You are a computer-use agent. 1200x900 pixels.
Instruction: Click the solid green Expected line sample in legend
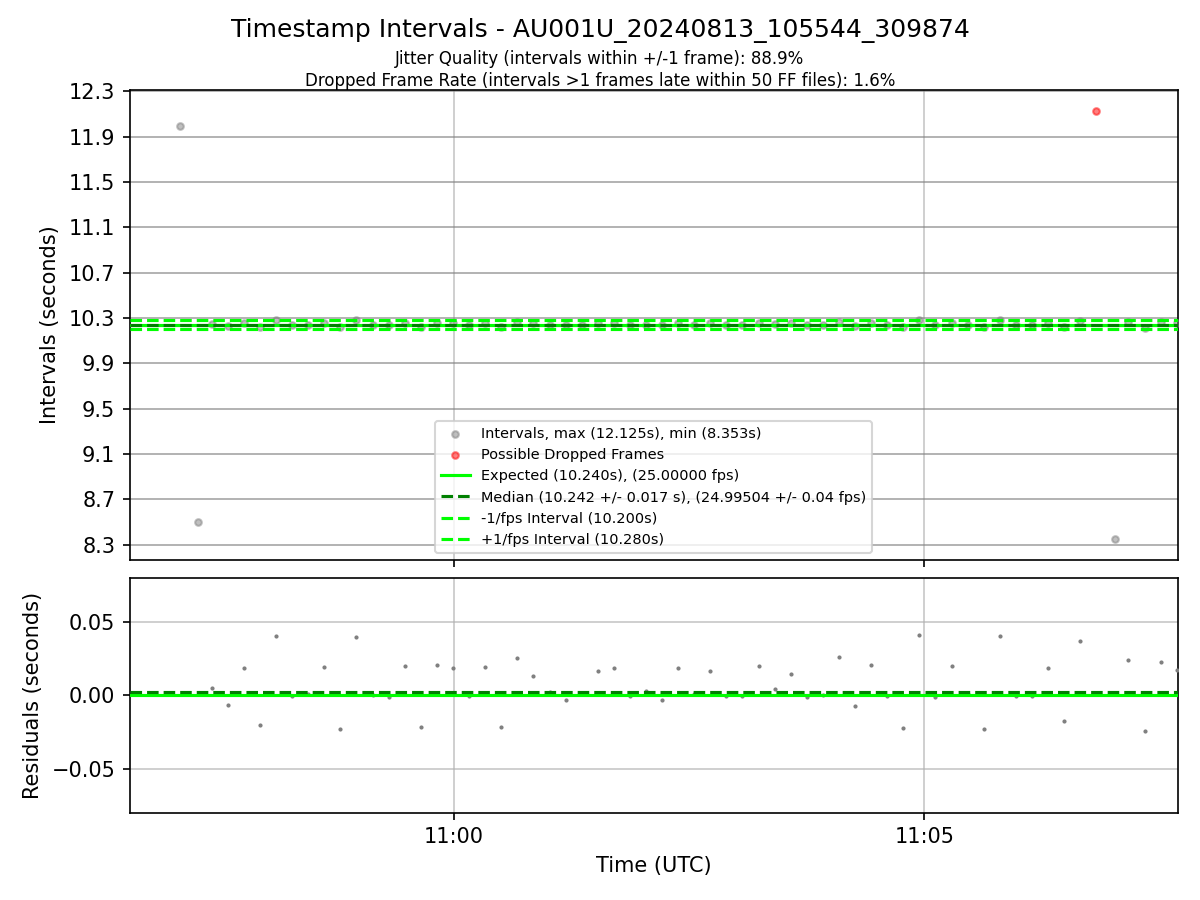click(455, 475)
